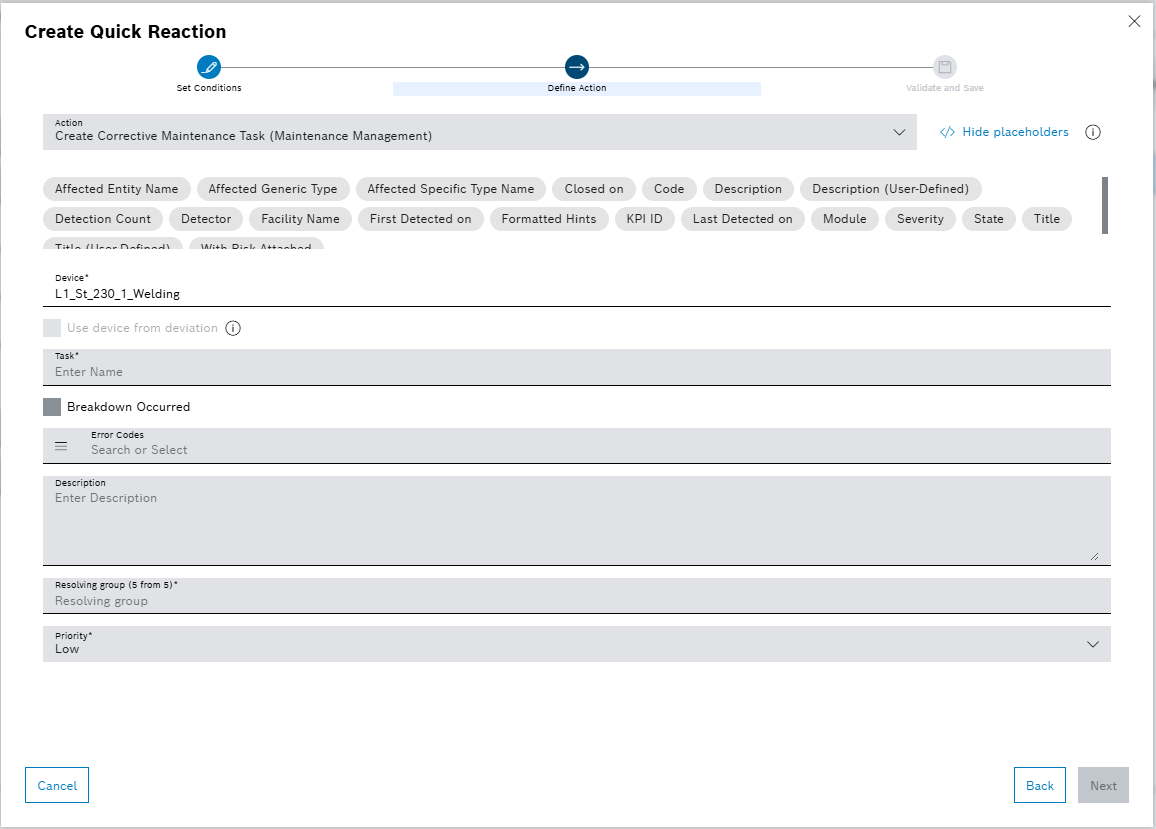Click the Validate and Save save icon
This screenshot has height=829, width=1156.
(x=945, y=67)
